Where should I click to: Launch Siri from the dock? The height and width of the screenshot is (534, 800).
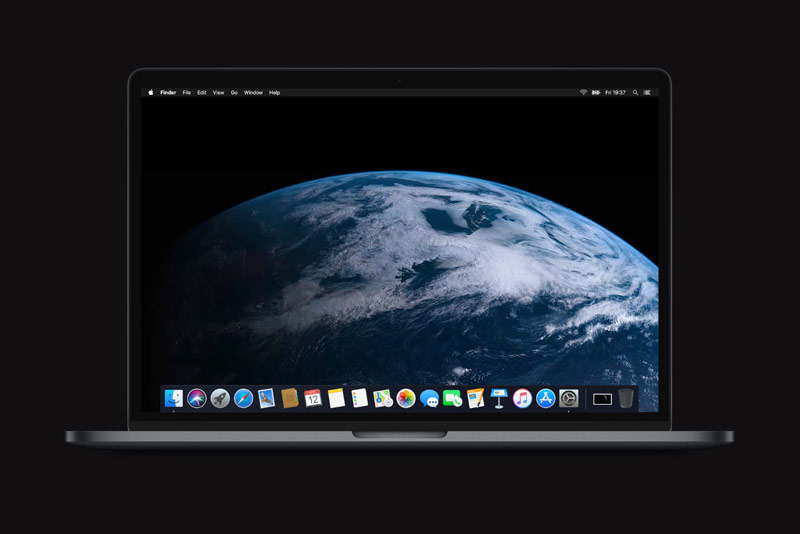[x=196, y=398]
